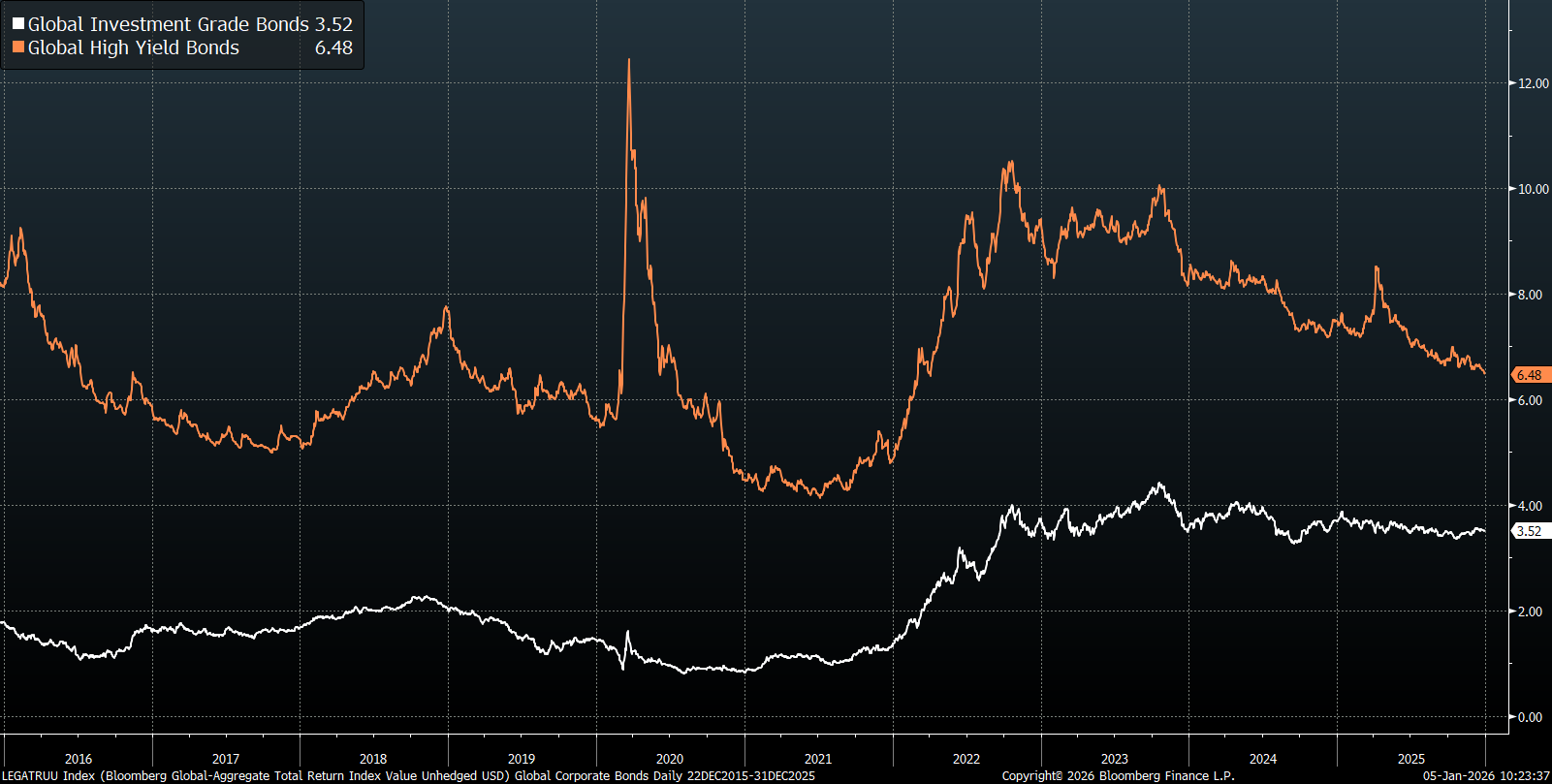Click the 3.52 value in the legend
The image size is (1552, 784).
[x=333, y=24]
